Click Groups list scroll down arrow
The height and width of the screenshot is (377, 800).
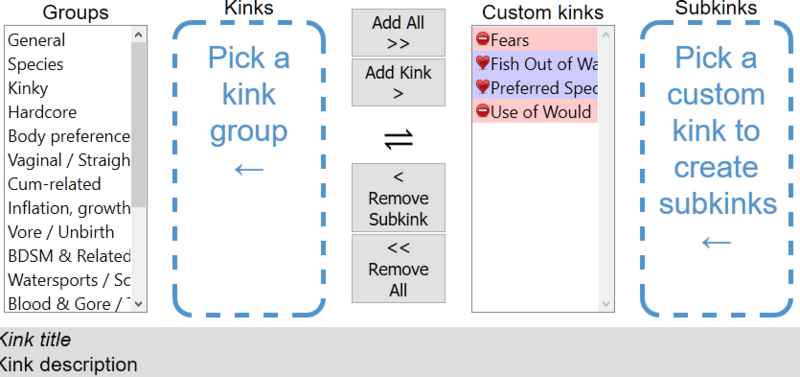(x=139, y=304)
